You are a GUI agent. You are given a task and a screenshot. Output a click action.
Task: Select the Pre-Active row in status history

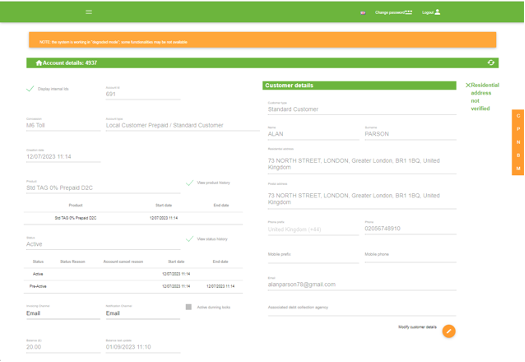tap(133, 286)
